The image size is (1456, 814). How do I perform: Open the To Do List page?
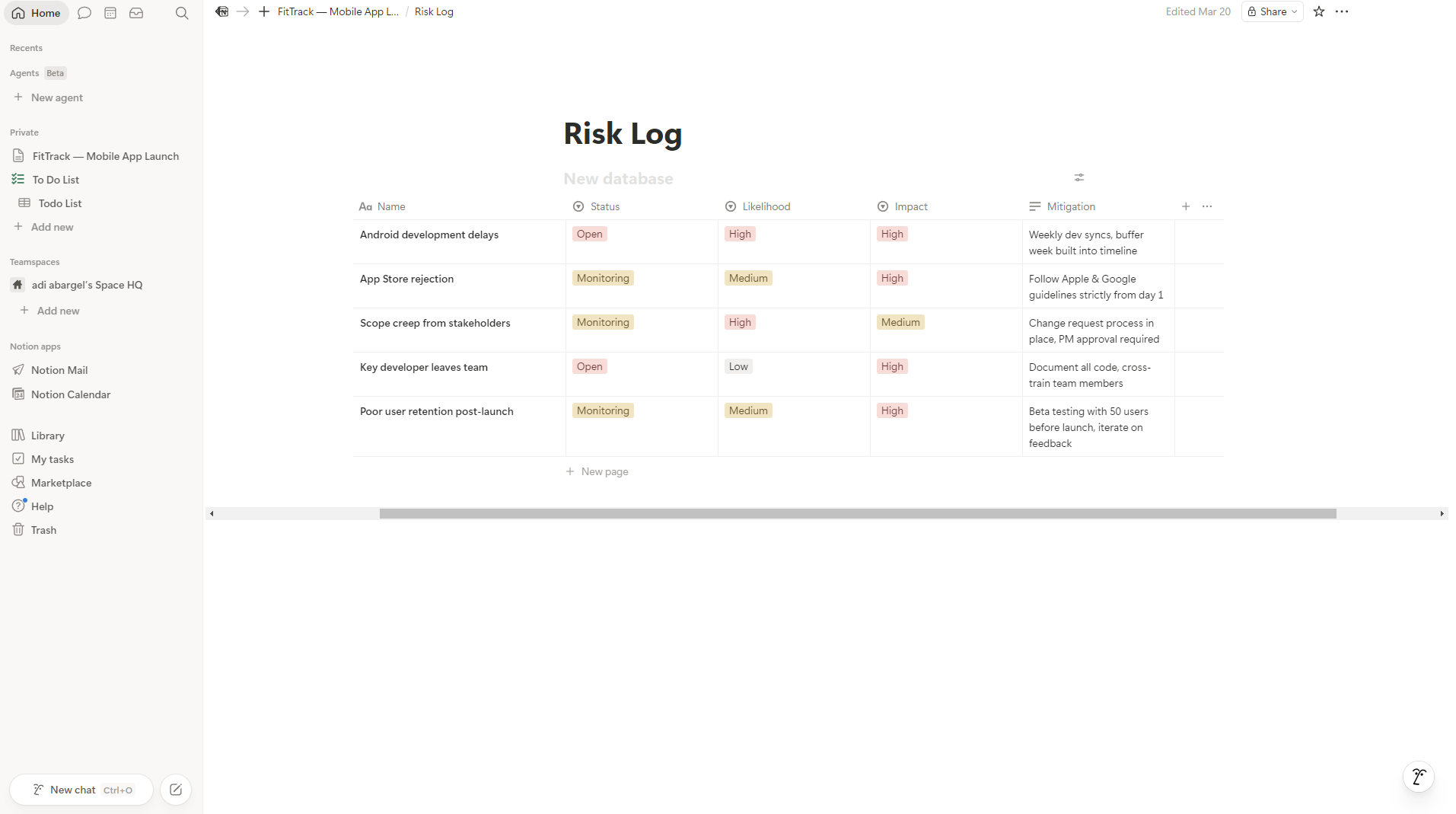click(x=56, y=180)
